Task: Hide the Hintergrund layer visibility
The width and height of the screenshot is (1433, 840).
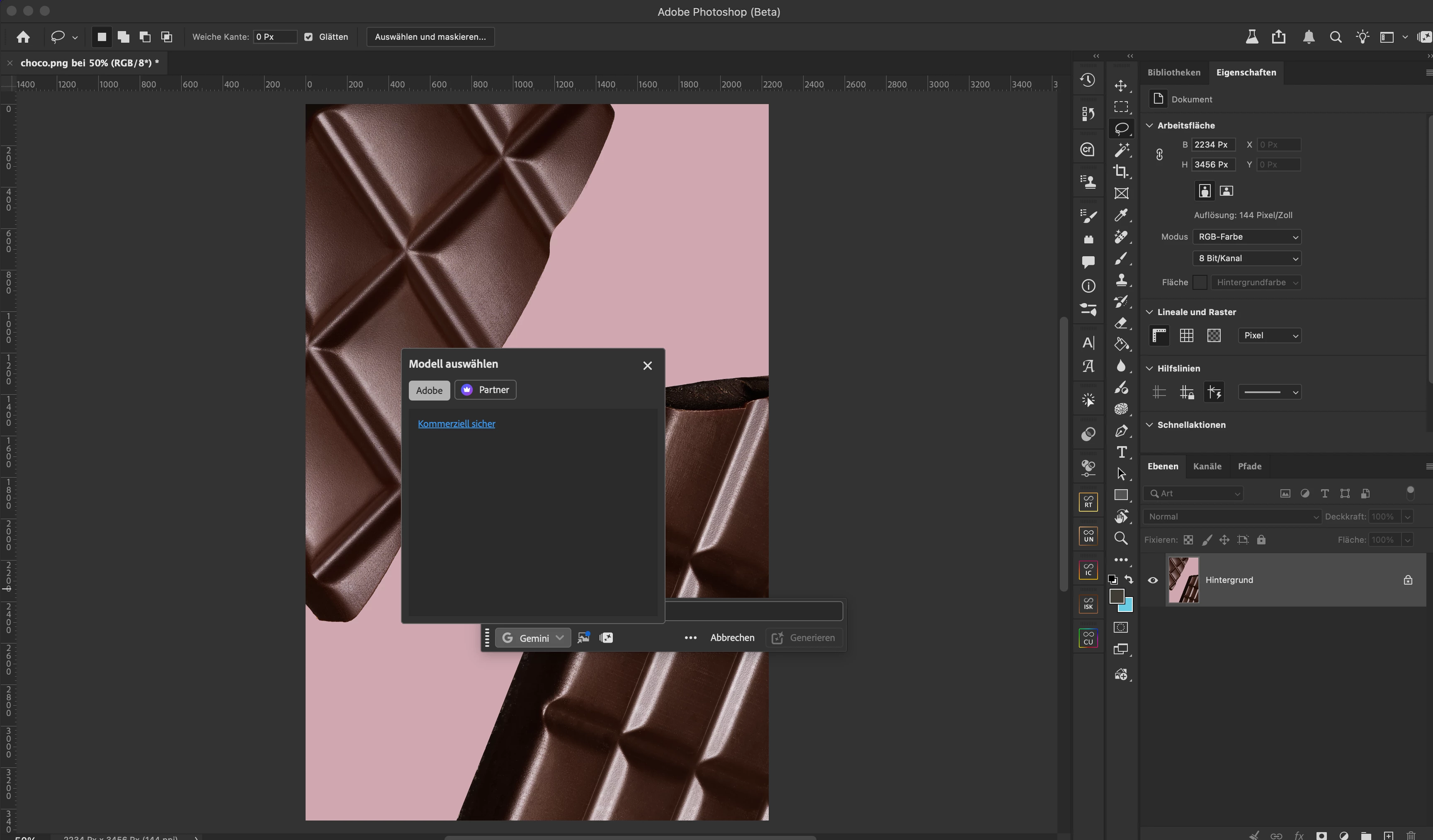Action: pyautogui.click(x=1153, y=580)
